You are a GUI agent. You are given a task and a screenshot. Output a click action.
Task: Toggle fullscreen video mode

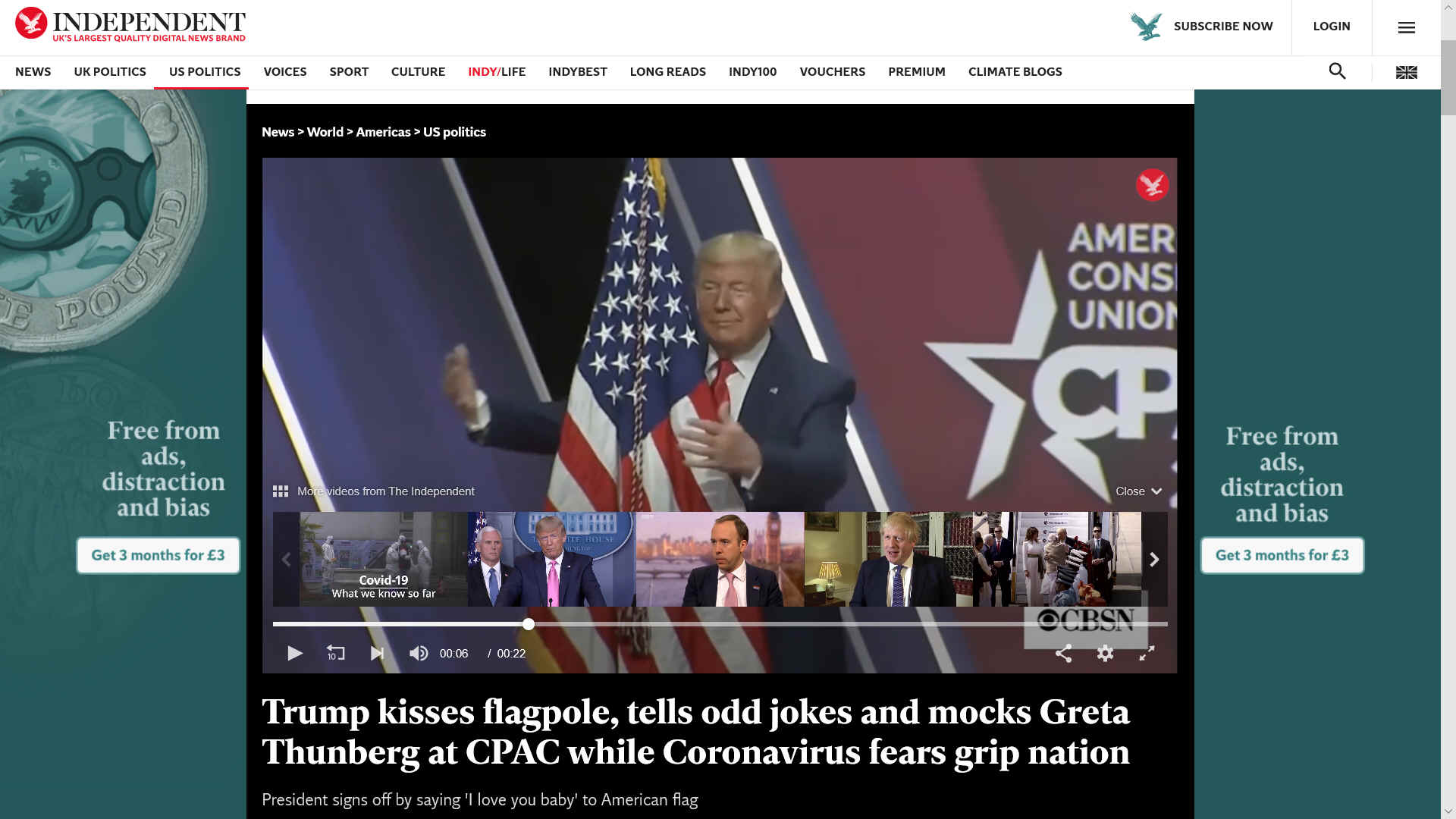1147,653
